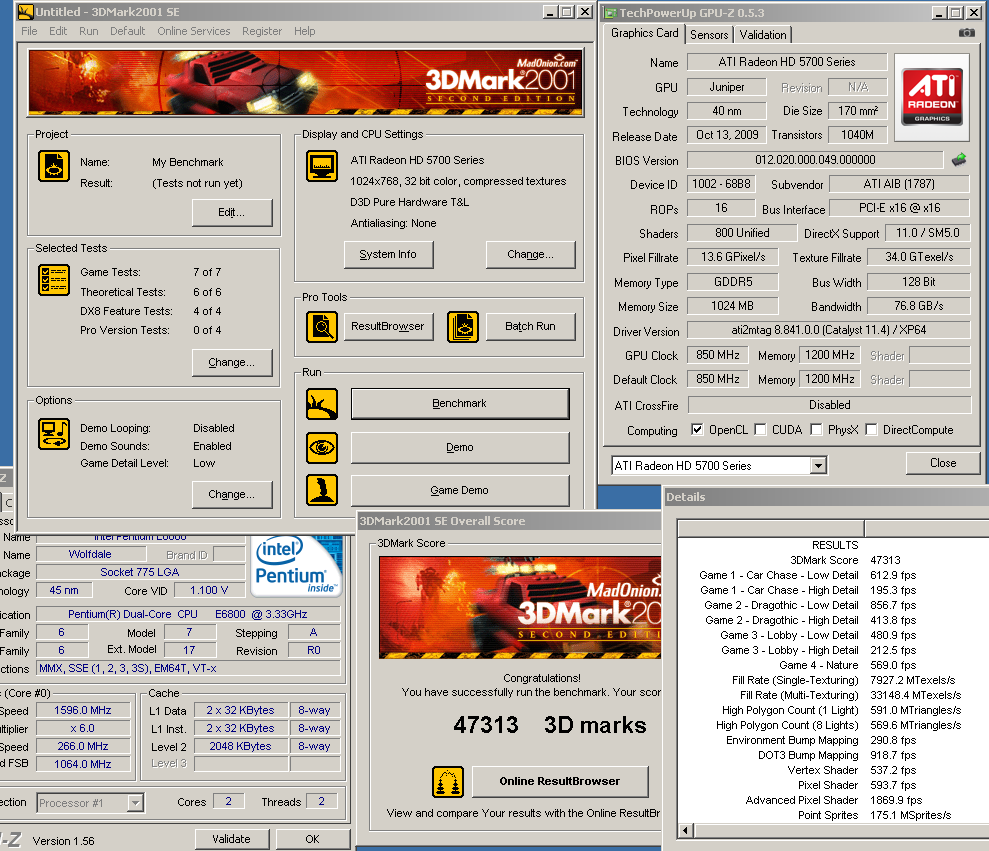Click the ATI CrossFire Disabled field
The height and width of the screenshot is (851, 989).
829,405
